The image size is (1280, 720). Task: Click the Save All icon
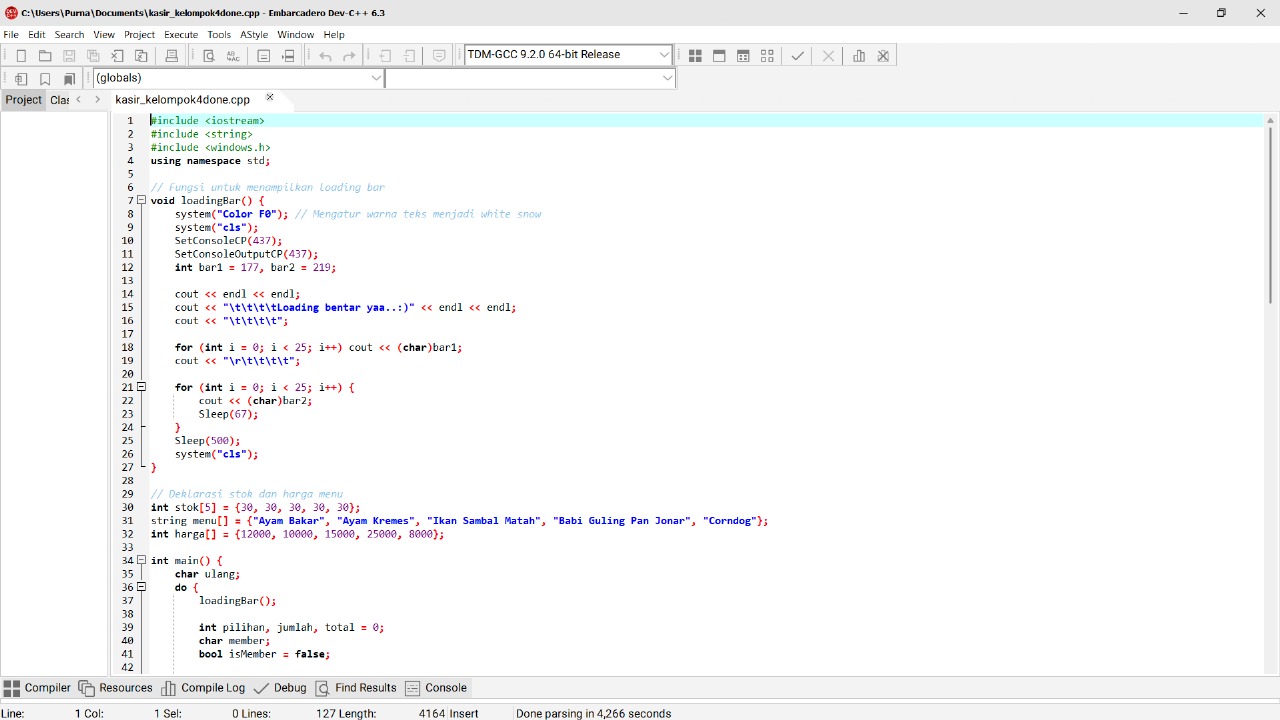(x=93, y=56)
